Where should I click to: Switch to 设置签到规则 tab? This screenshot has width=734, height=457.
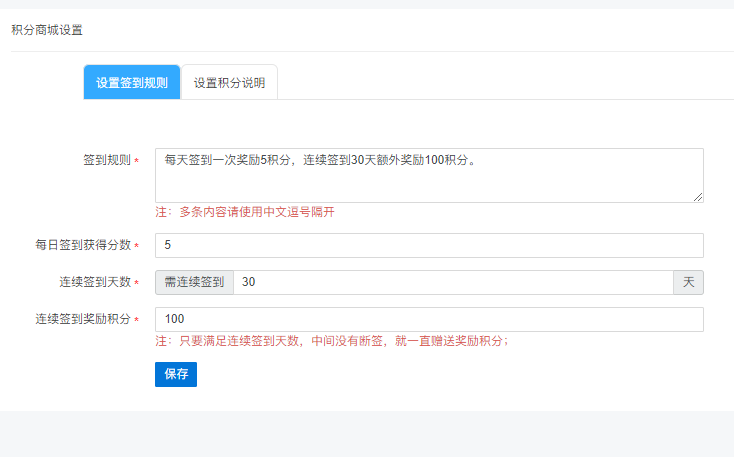(x=132, y=82)
